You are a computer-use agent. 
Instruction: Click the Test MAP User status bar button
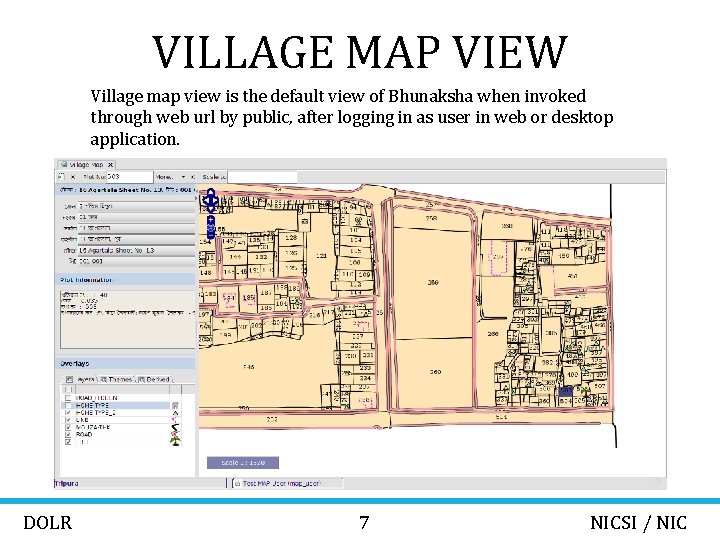287,483
